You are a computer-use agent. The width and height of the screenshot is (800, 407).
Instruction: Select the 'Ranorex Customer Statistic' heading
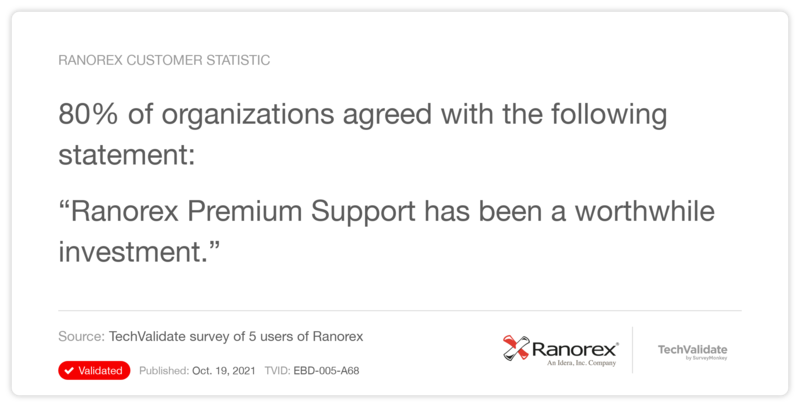coord(164,60)
